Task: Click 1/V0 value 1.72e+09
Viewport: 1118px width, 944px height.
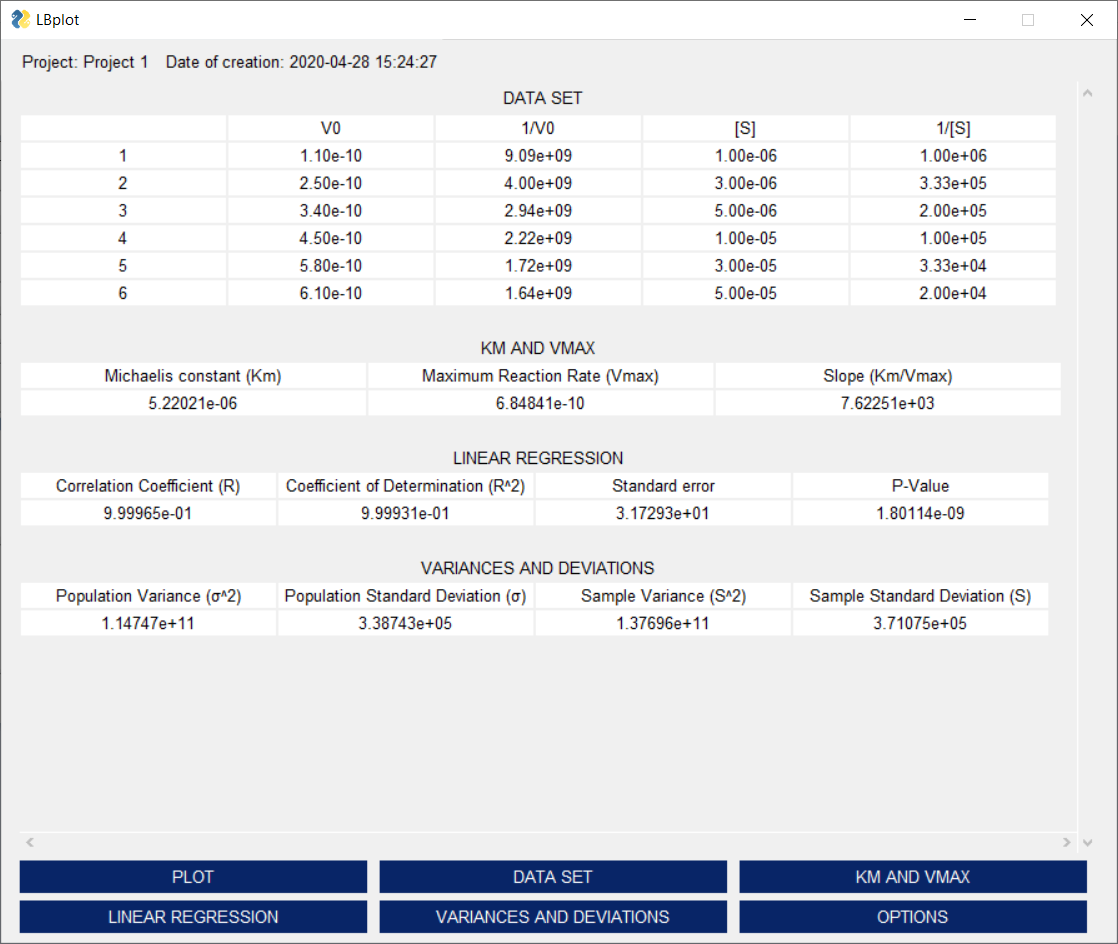Action: tap(538, 266)
